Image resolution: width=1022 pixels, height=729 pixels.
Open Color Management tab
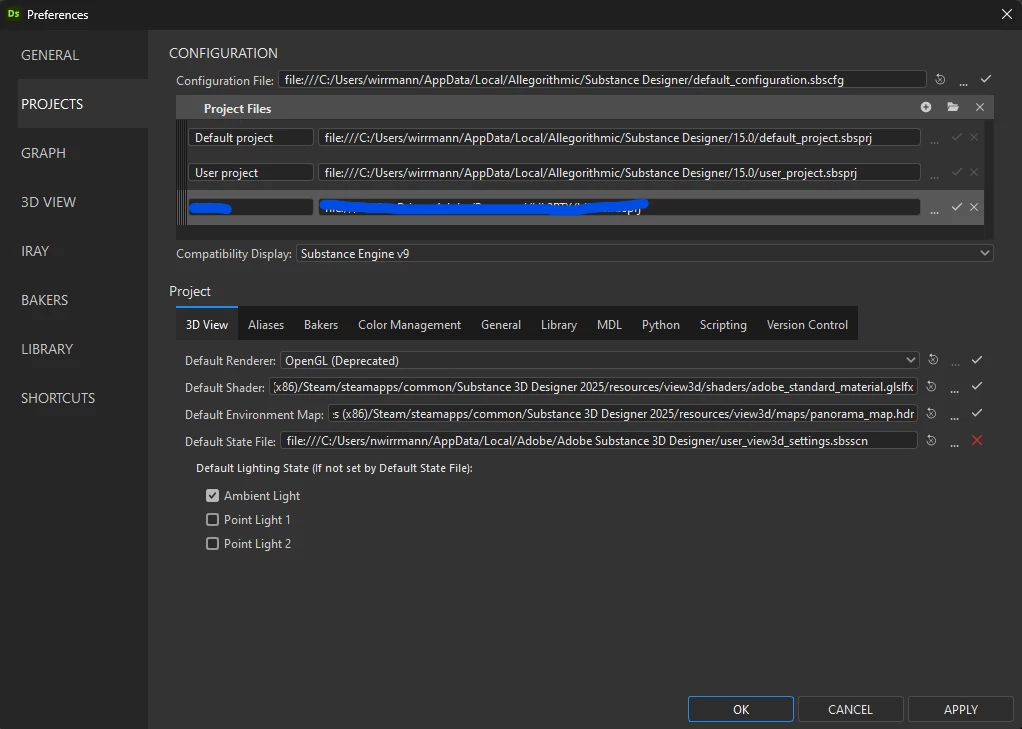(x=409, y=324)
